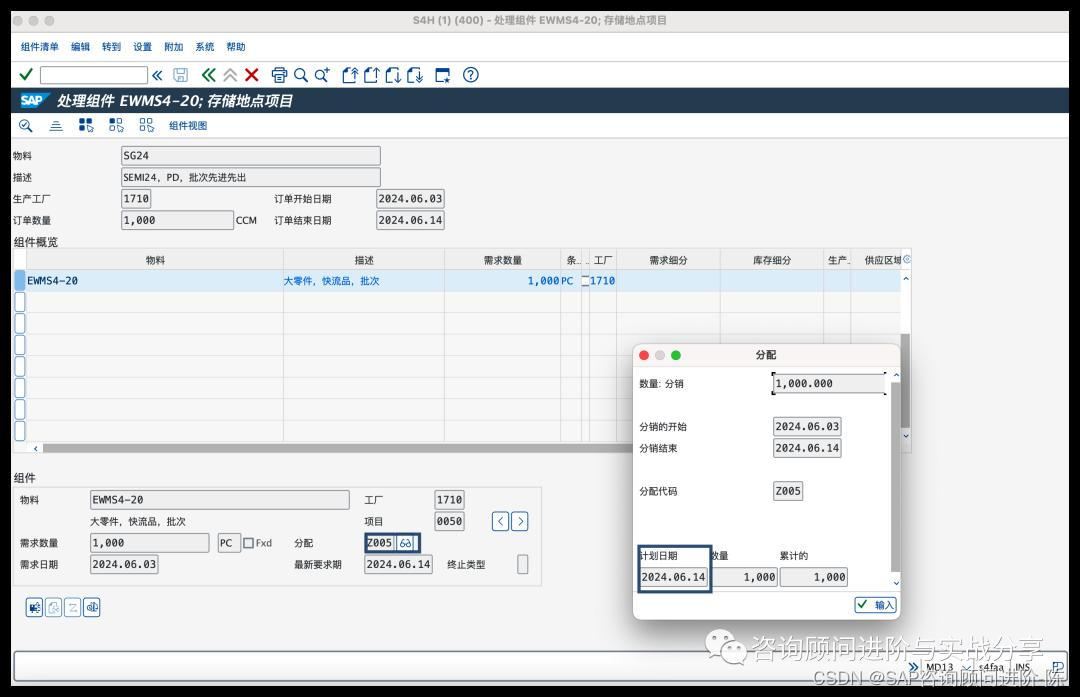Click the command input field

point(94,75)
